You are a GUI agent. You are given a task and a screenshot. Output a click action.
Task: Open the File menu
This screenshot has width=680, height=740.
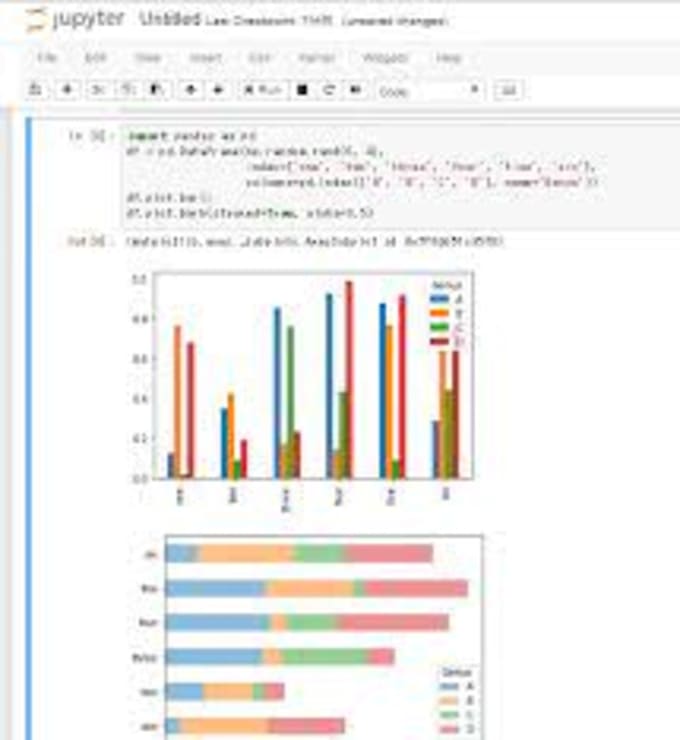click(47, 58)
